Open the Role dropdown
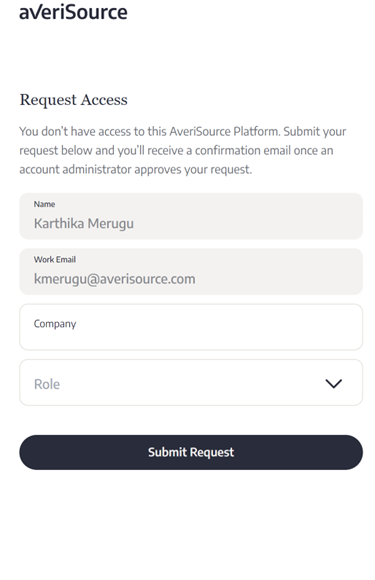The width and height of the screenshot is (375, 580). tap(191, 382)
